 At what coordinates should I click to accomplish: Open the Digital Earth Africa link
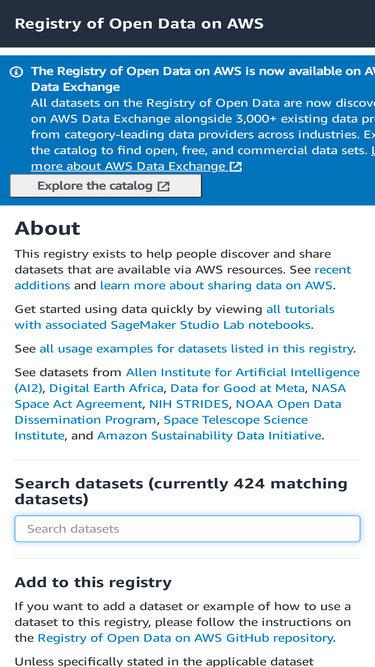[106, 388]
